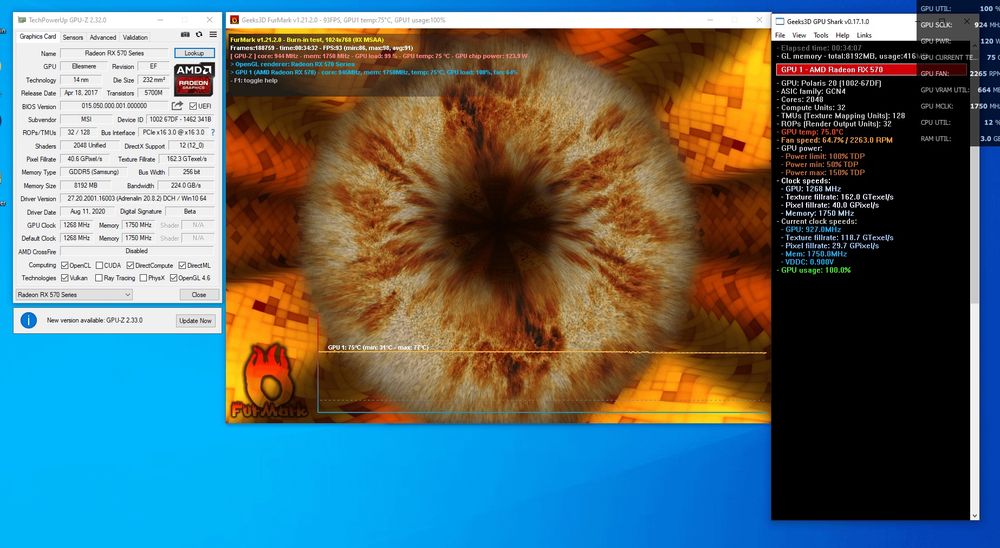
Task: Click the GPU temp 75.0°C line in GPU Shark
Action: [812, 132]
